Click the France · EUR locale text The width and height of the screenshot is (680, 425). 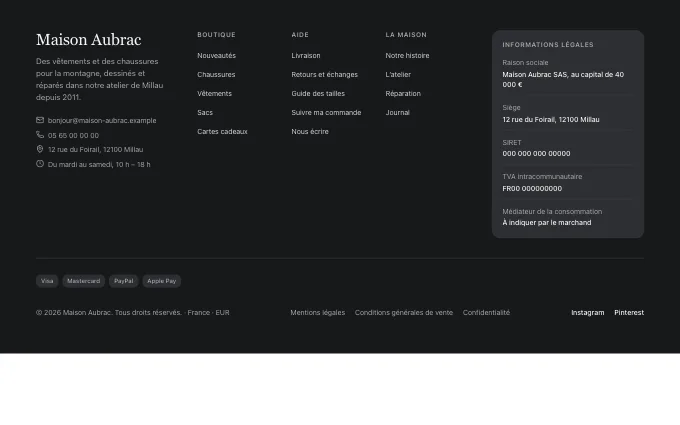(x=208, y=313)
